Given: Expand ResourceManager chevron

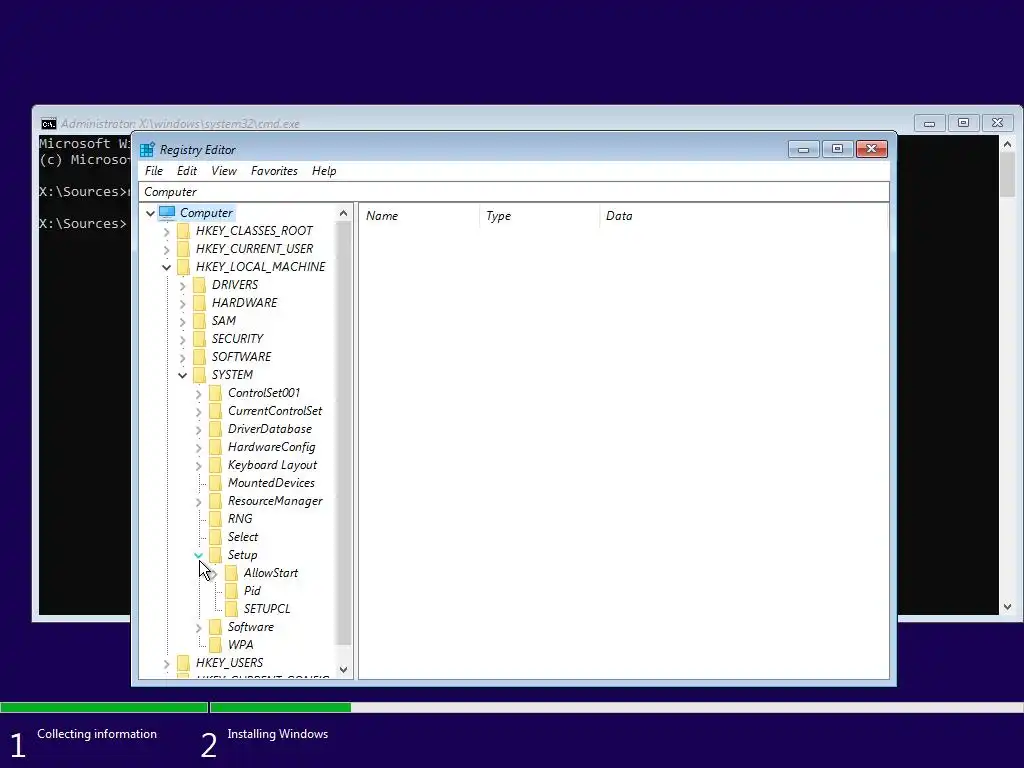Looking at the screenshot, I should pyautogui.click(x=199, y=502).
